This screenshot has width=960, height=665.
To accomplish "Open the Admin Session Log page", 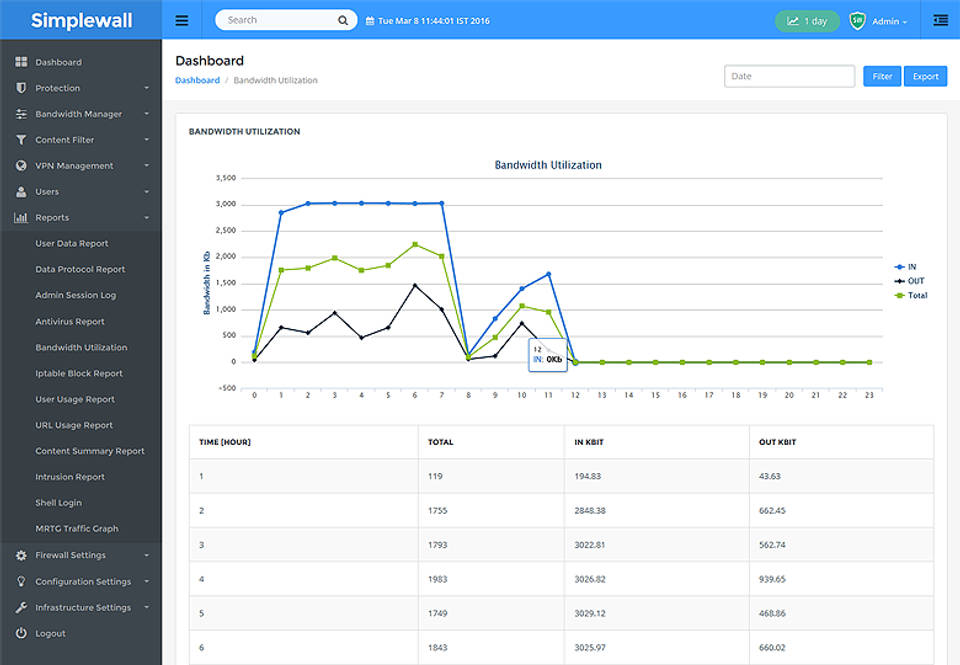I will [75, 294].
